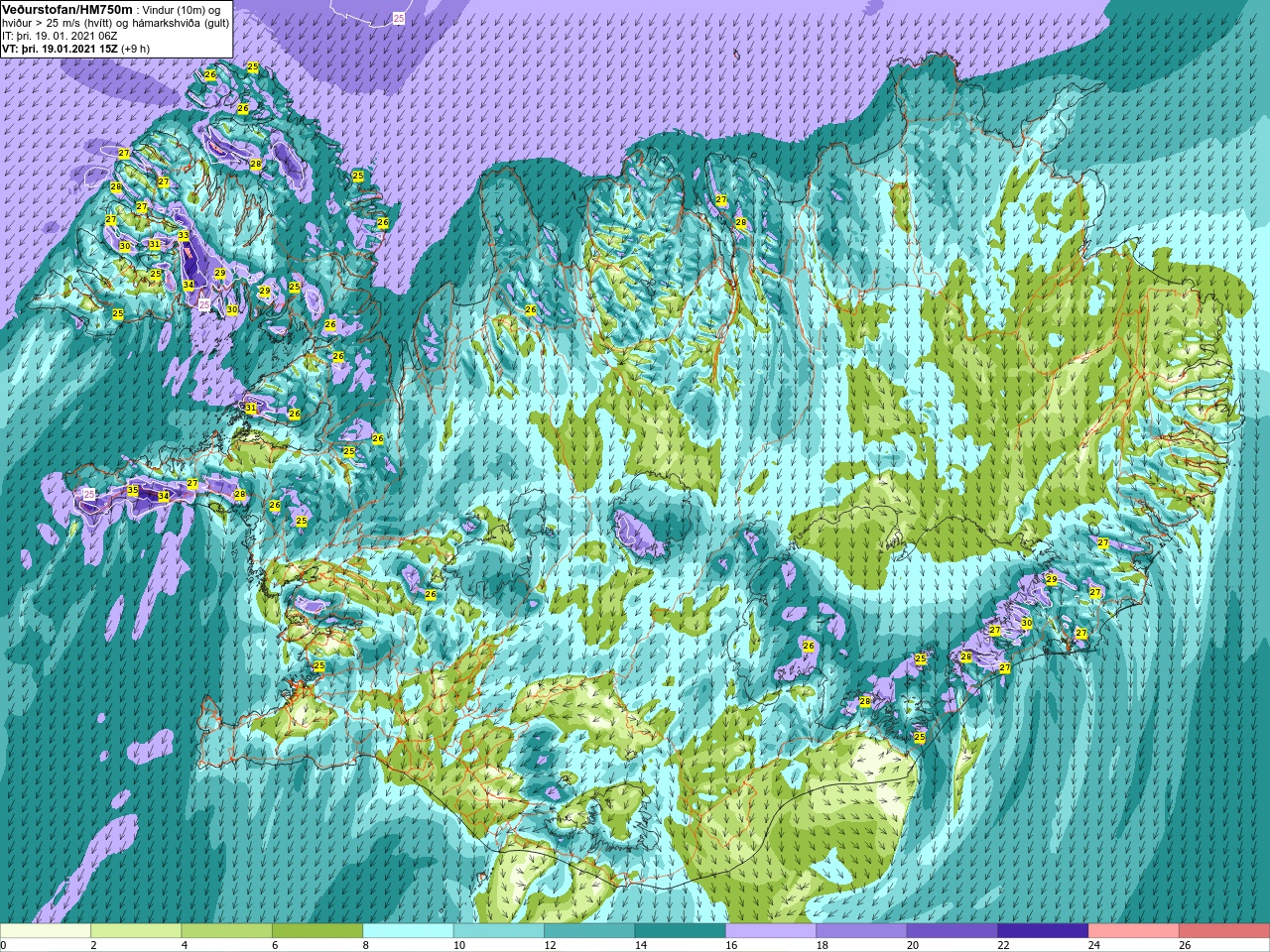This screenshot has width=1270, height=952.
Task: Click the '20' tick on the legend scale
Action: coord(912,945)
